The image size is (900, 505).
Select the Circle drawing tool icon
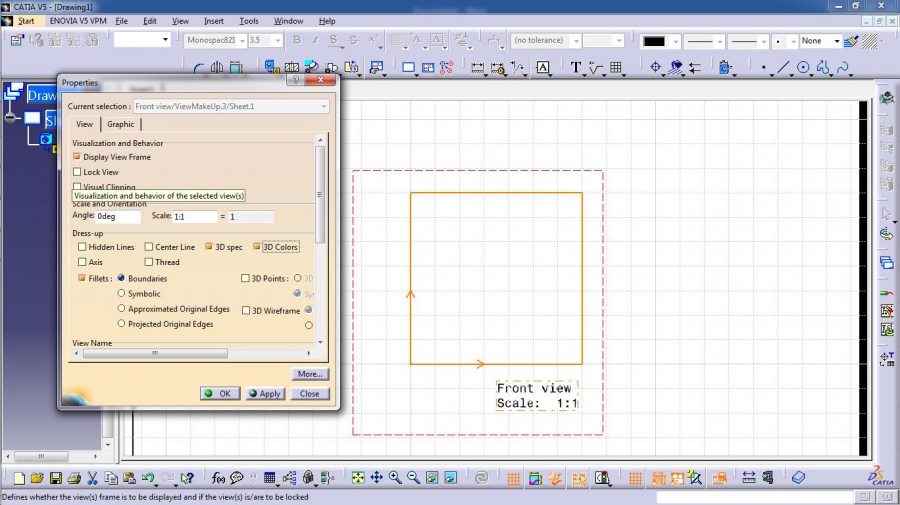pos(804,68)
